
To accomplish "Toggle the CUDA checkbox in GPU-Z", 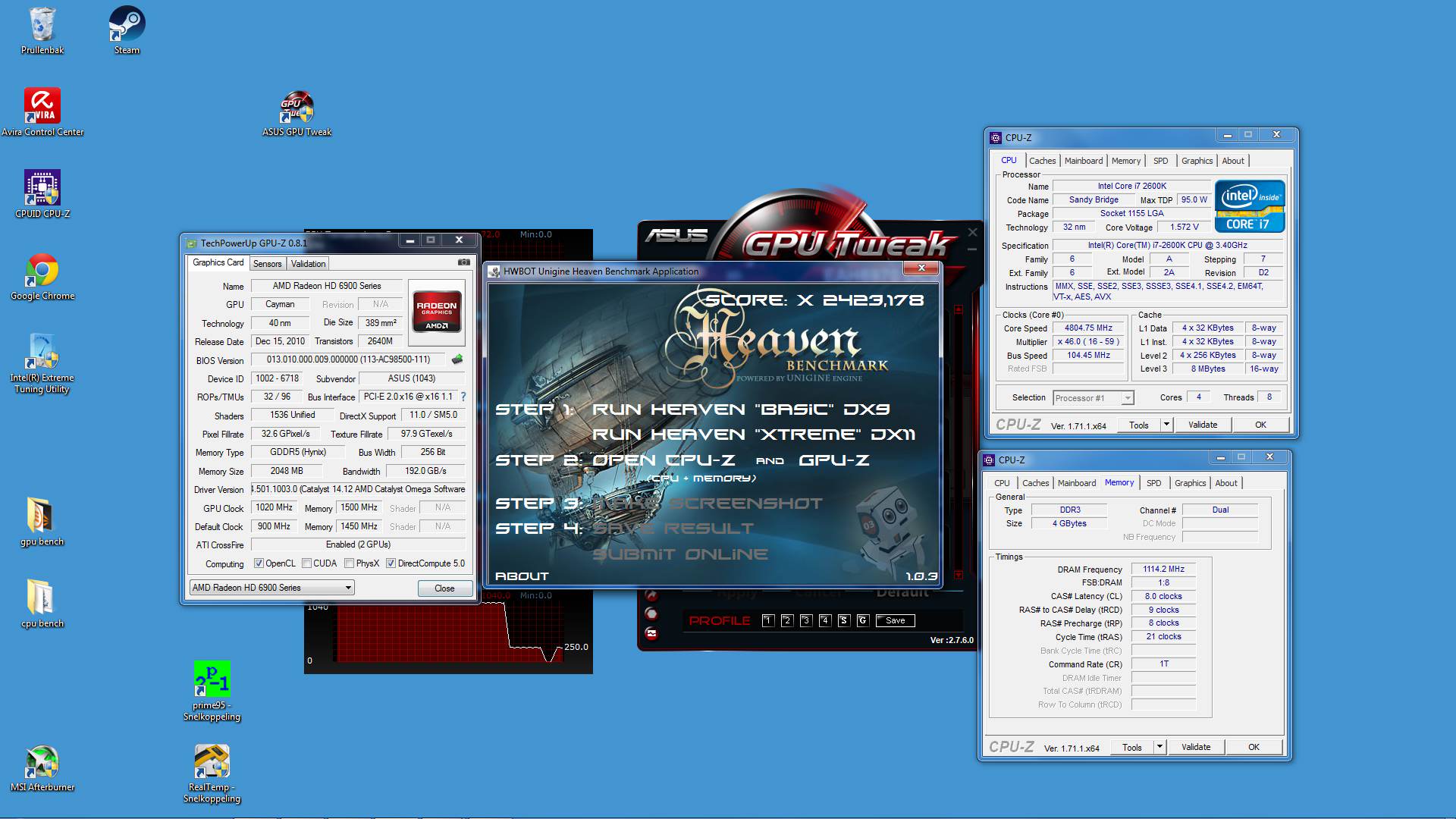I will tap(306, 563).
